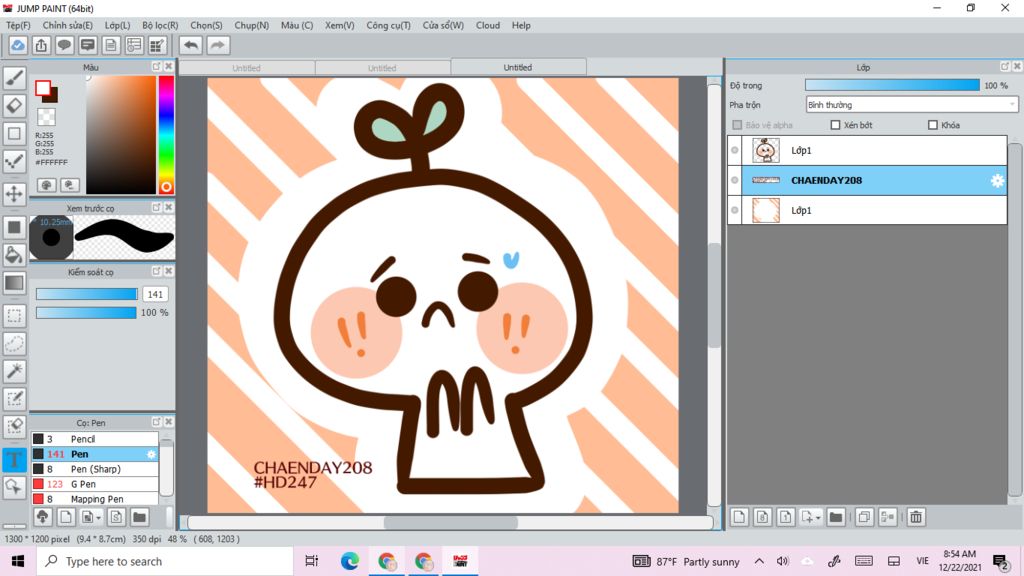Image resolution: width=1024 pixels, height=576 pixels.
Task: Choose the Select Eraser tool
Action: click(14, 426)
